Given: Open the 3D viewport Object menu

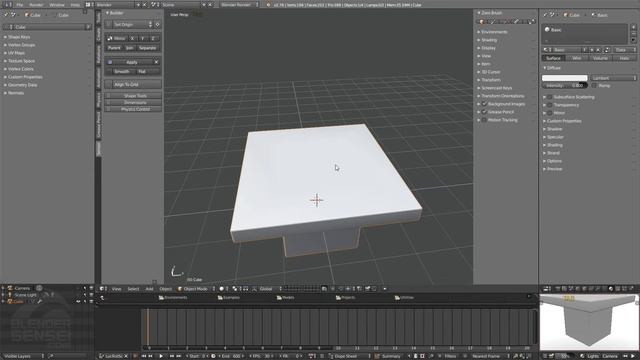Looking at the screenshot, I should (x=165, y=289).
